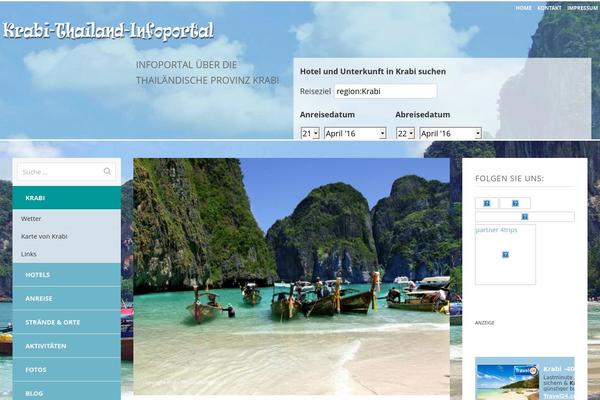Click the Krabi-Thailand-Infoportal site title
This screenshot has width=600, height=400.
tap(108, 31)
